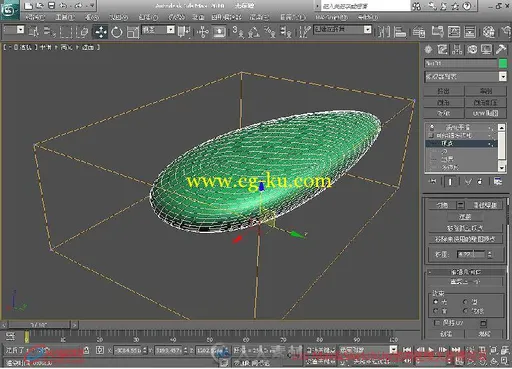Open the 3ds Max application button menu
512x369 pixels.
point(9,10)
